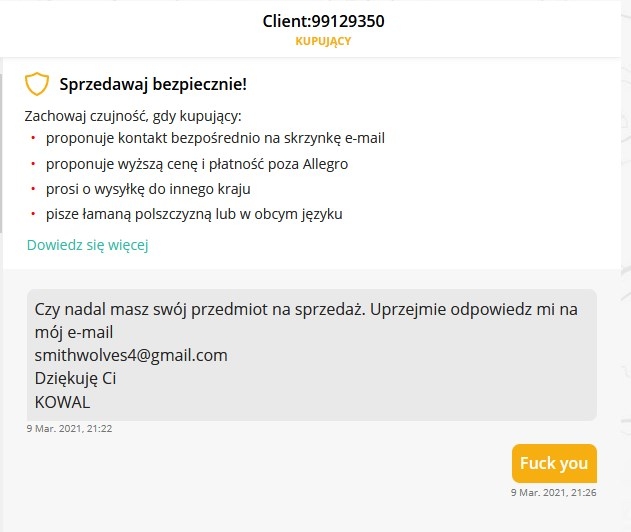
Task: Click the smithwolves4@gmail.com address
Action: coord(131,355)
